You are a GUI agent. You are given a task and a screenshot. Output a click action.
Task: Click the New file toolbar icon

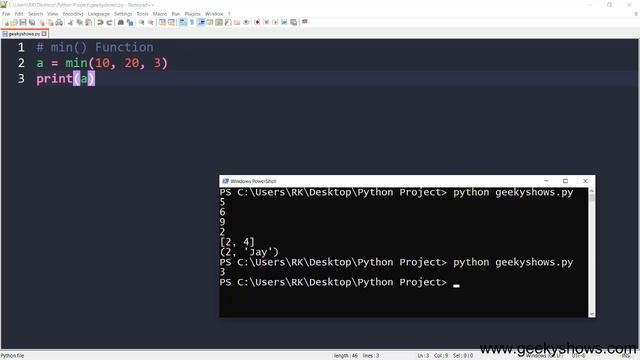[6, 22]
